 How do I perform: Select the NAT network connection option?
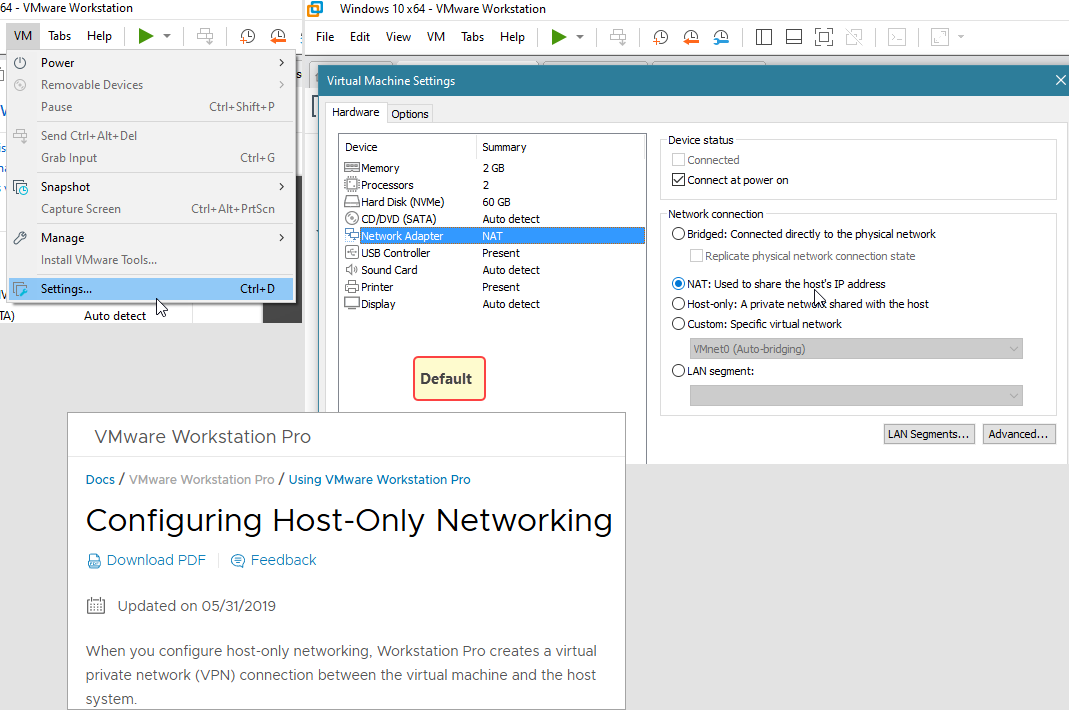(x=678, y=284)
